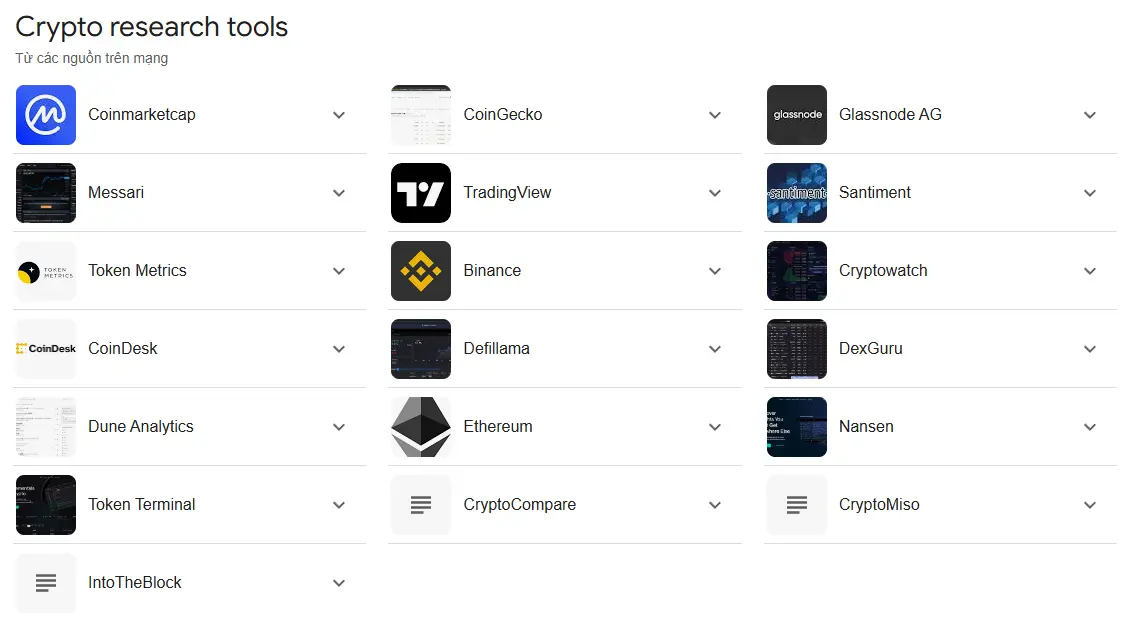Open the Messari text link
Image resolution: width=1131 pixels, height=622 pixels.
[116, 193]
